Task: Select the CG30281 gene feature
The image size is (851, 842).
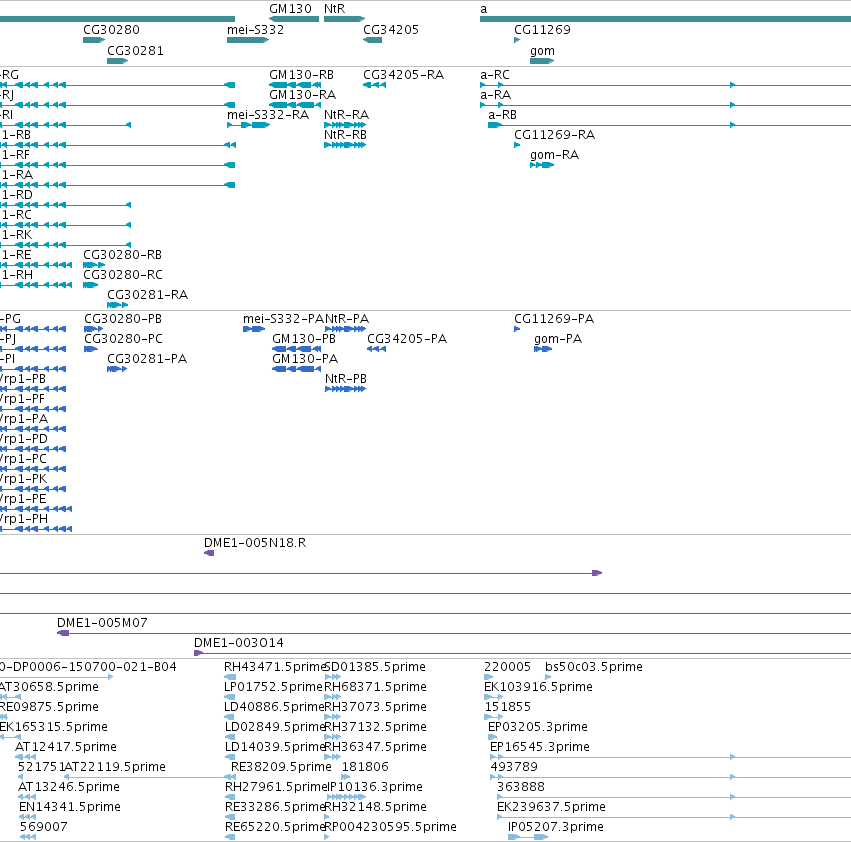Action: (x=117, y=61)
